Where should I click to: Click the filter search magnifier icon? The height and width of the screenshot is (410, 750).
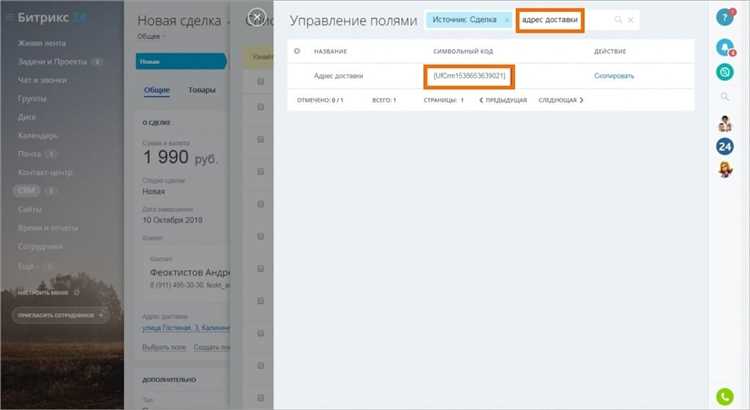tap(618, 20)
